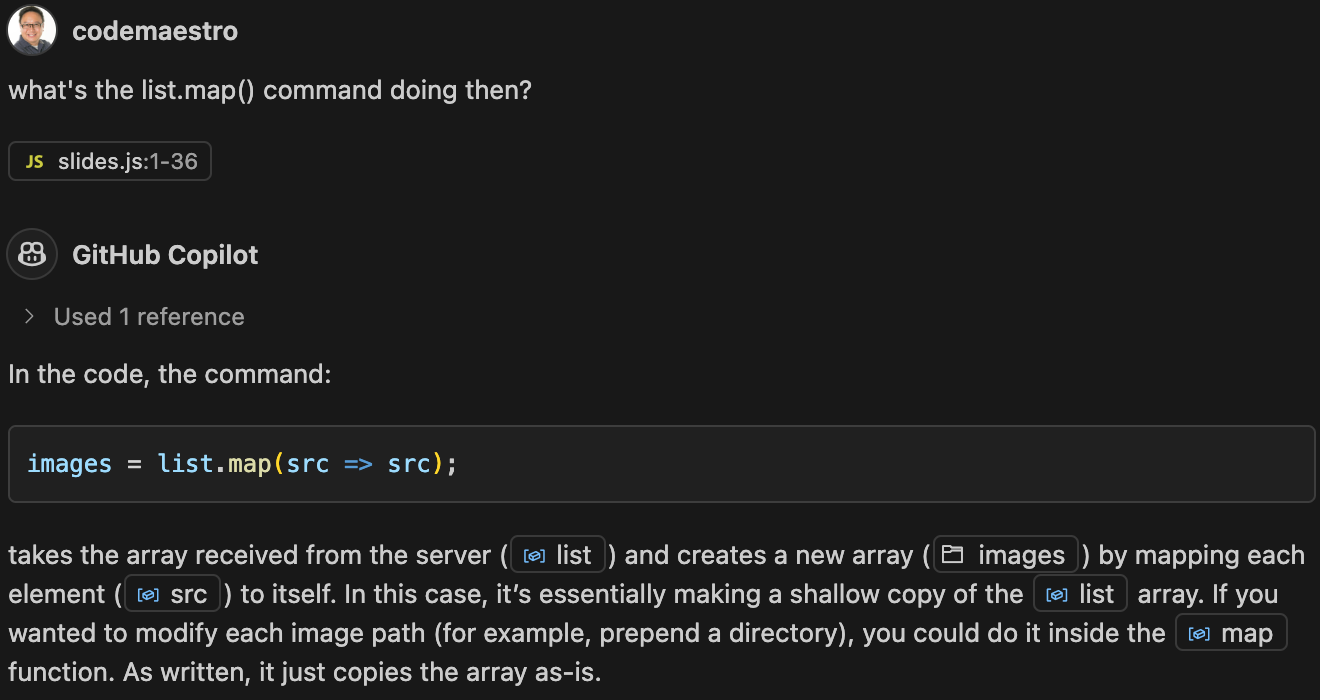Open the map symbol reference link
Viewport: 1320px width, 700px height.
point(1231,633)
